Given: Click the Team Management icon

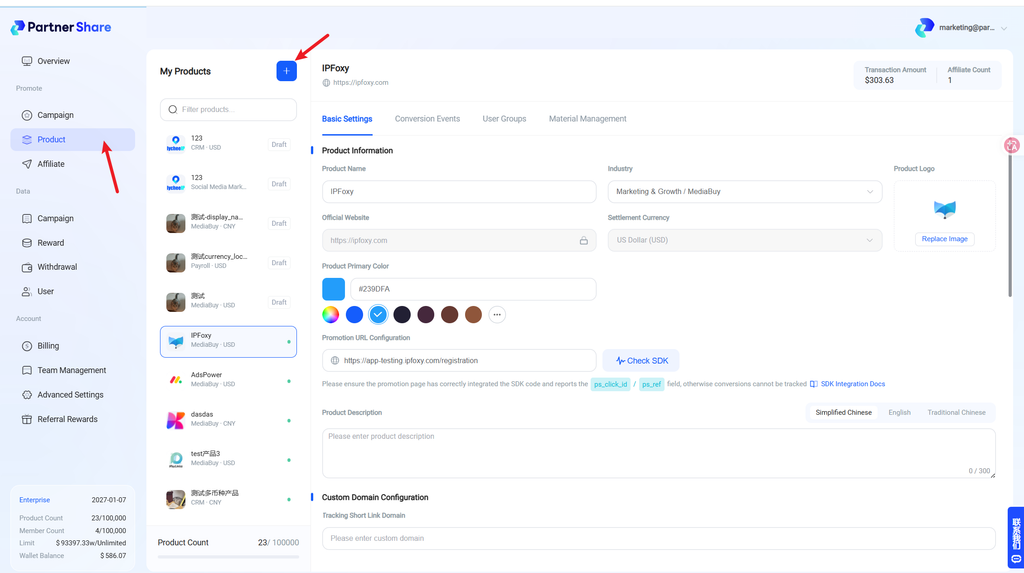Looking at the screenshot, I should pyautogui.click(x=27, y=370).
